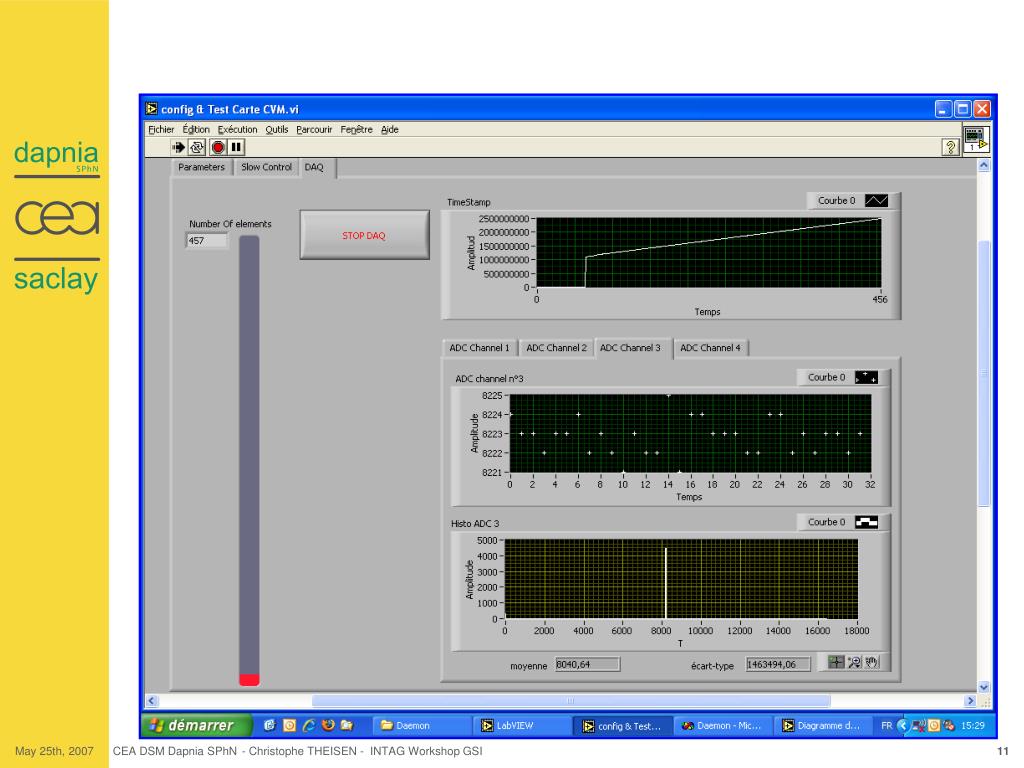Open the Aide menu
This screenshot has width=1024, height=768.
(x=390, y=129)
